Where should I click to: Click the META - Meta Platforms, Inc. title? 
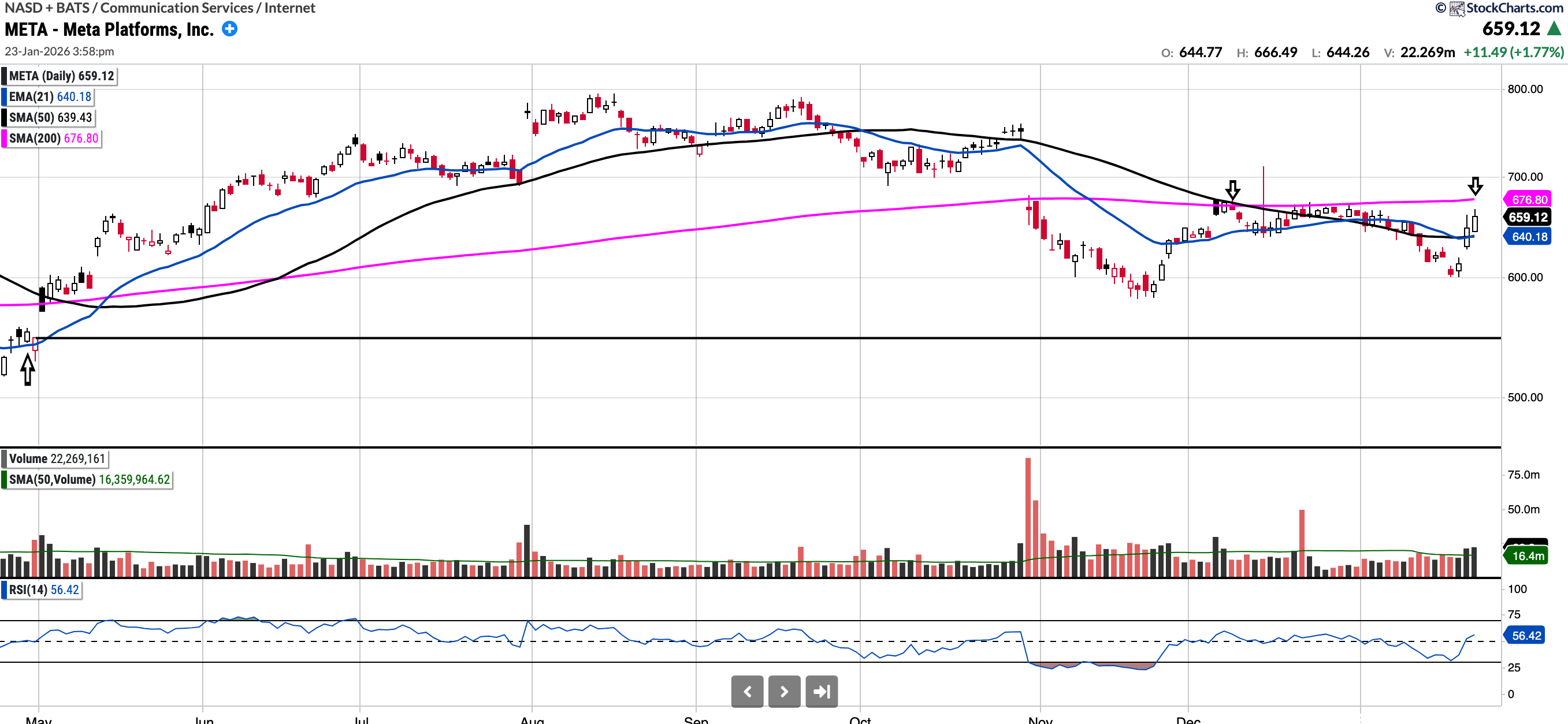pos(109,29)
